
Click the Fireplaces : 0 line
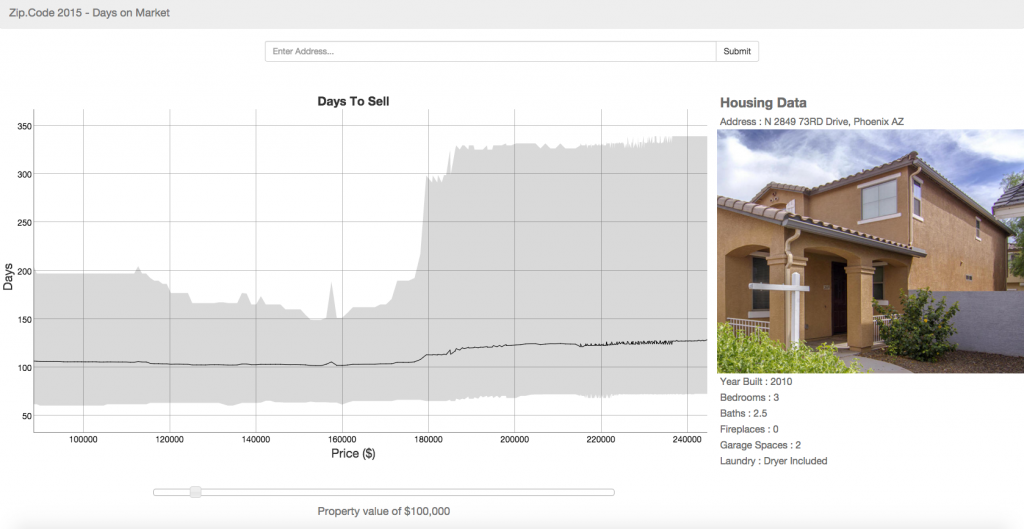748,429
